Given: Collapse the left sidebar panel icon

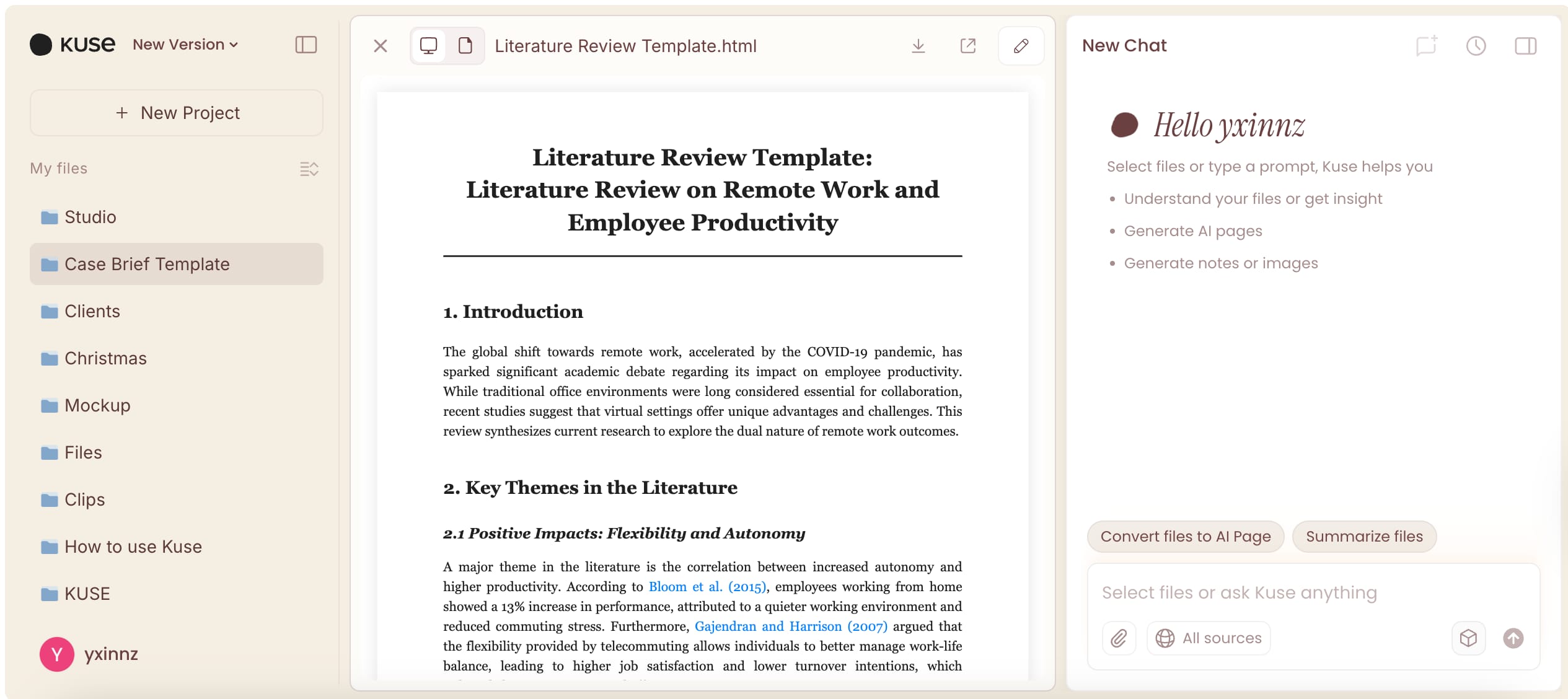Looking at the screenshot, I should point(306,45).
